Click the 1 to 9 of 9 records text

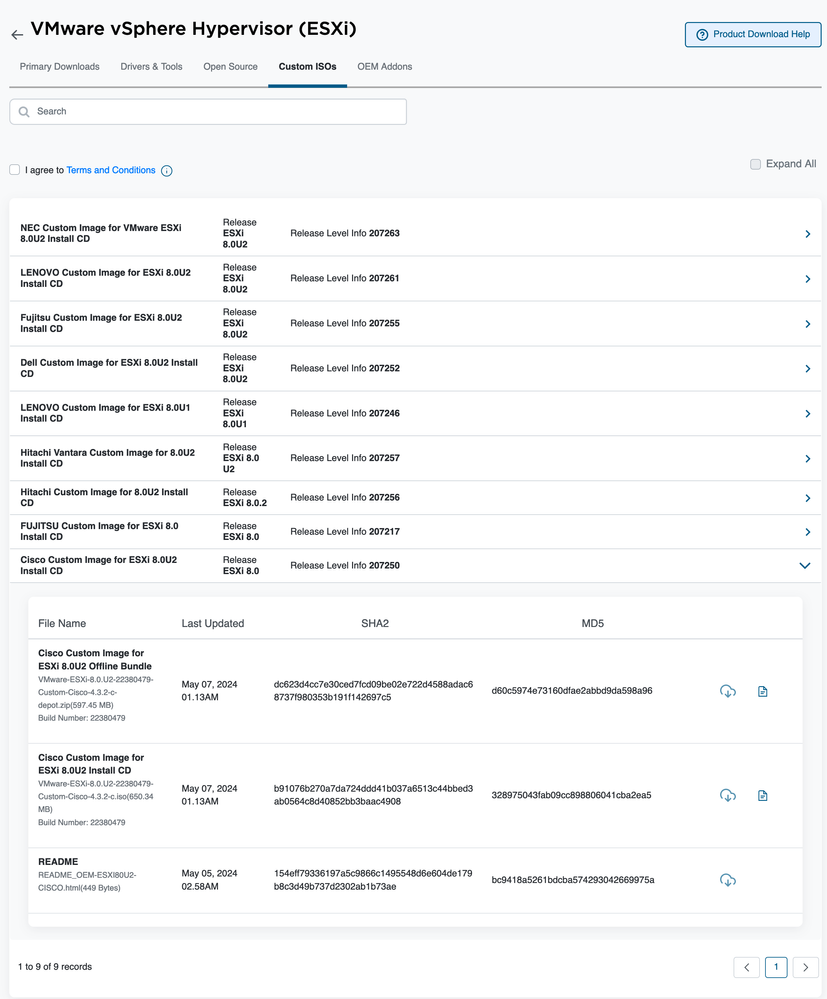(x=55, y=967)
